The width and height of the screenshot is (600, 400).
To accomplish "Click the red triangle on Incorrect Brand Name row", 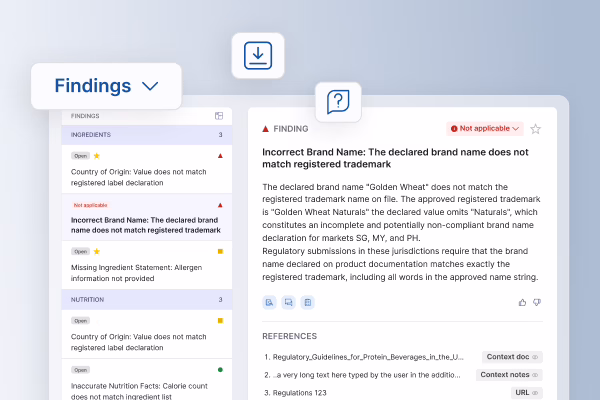I will click(x=220, y=205).
